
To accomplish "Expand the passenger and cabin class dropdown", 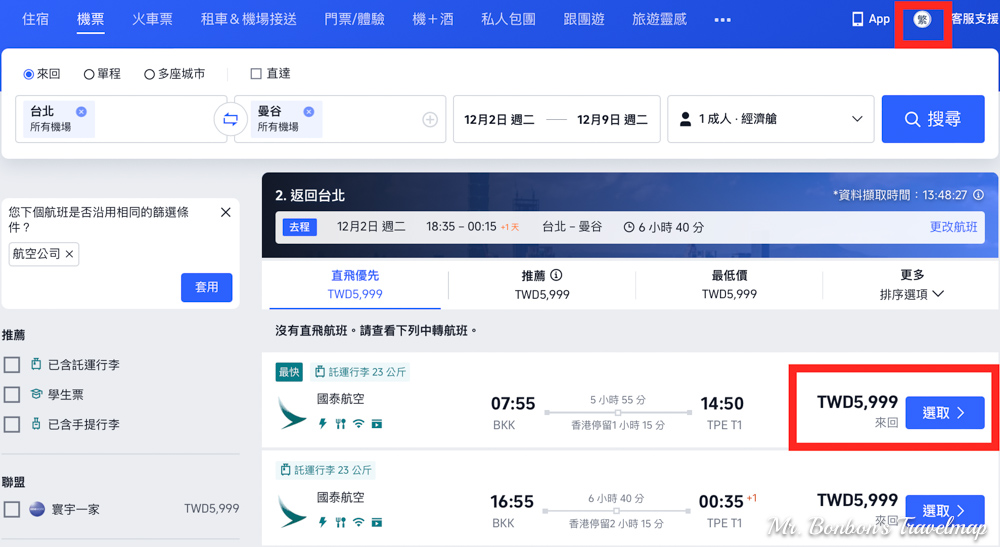I will point(770,119).
